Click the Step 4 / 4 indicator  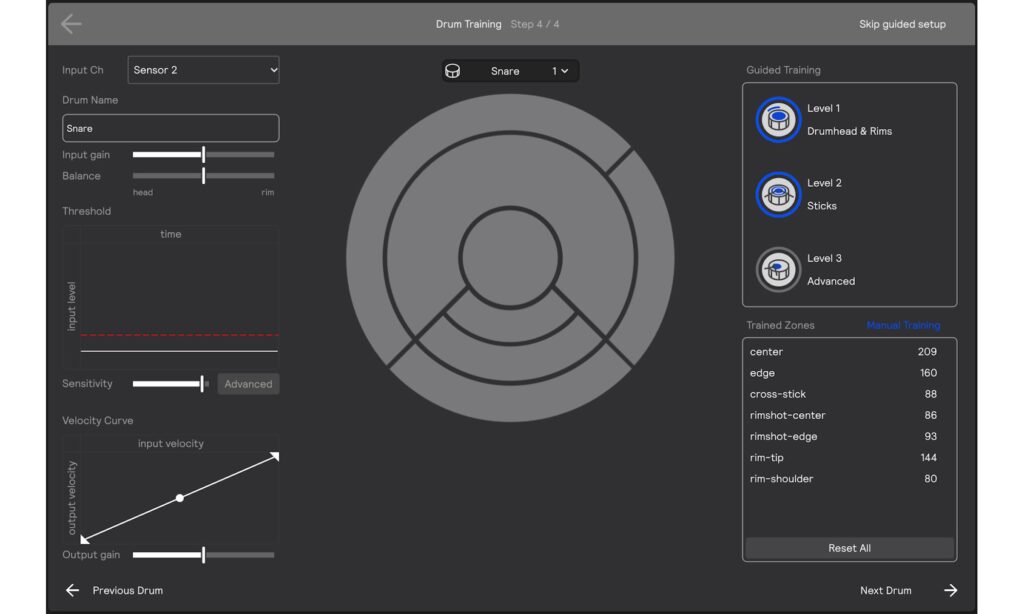(535, 24)
